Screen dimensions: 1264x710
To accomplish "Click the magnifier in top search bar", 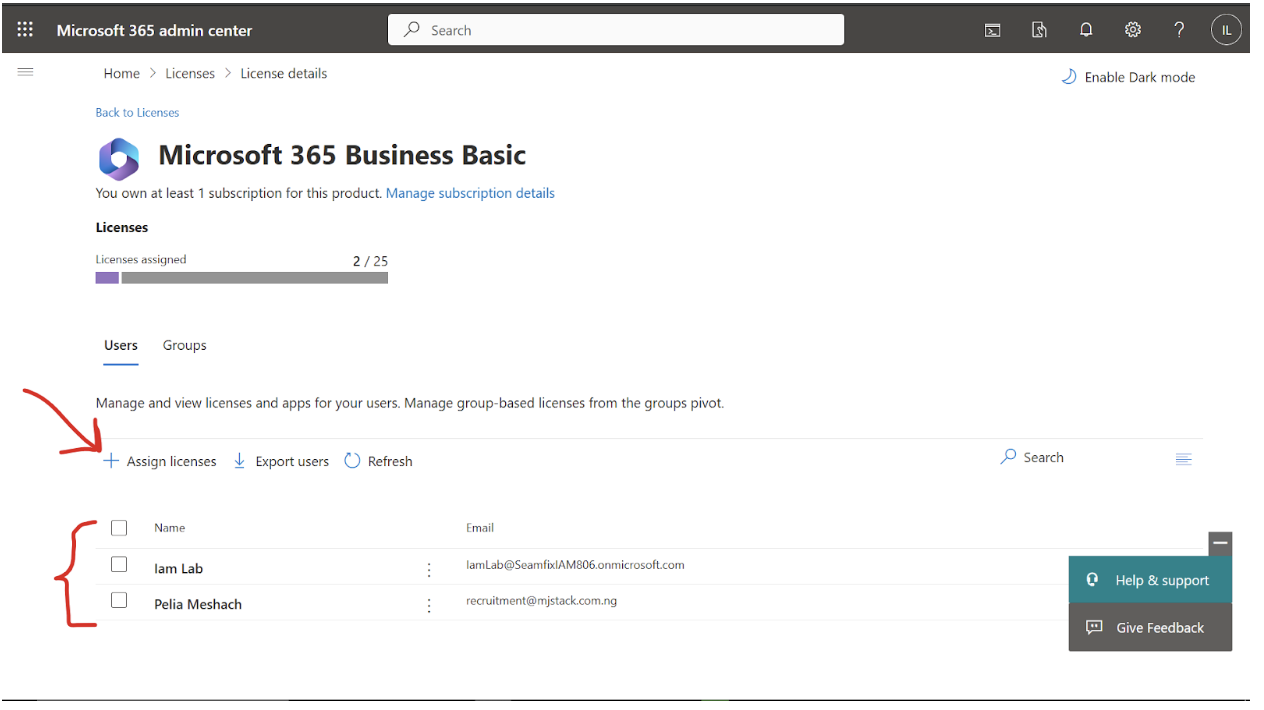I will tap(411, 30).
